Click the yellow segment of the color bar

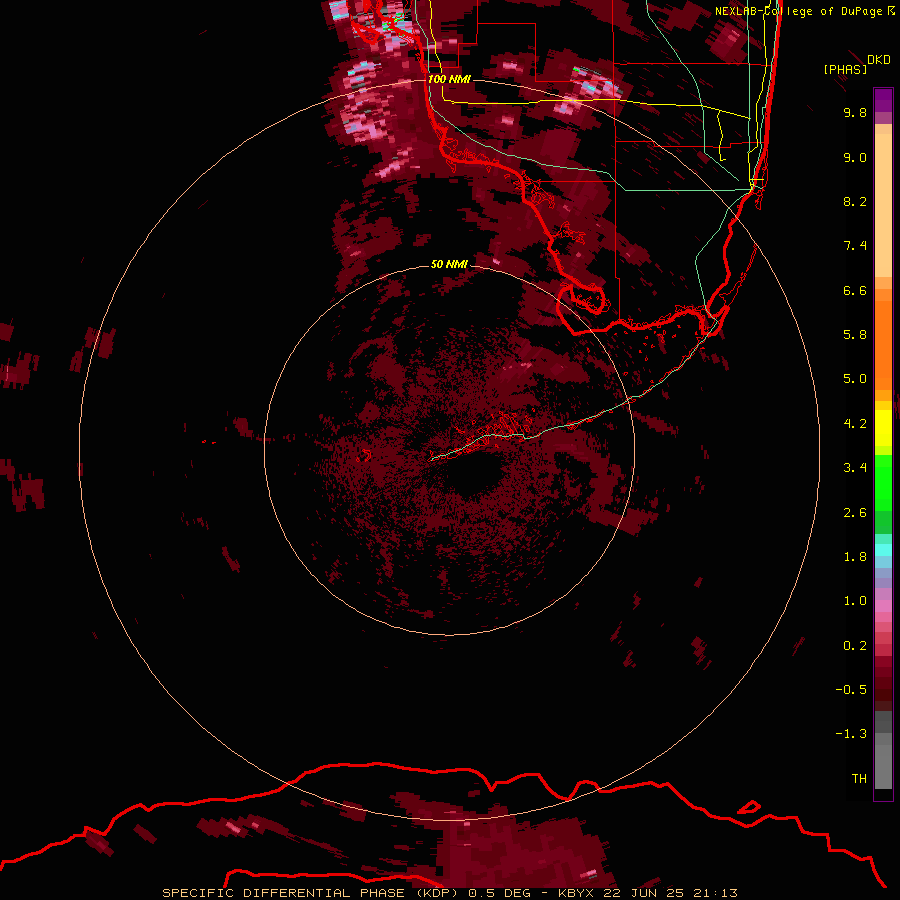(883, 428)
